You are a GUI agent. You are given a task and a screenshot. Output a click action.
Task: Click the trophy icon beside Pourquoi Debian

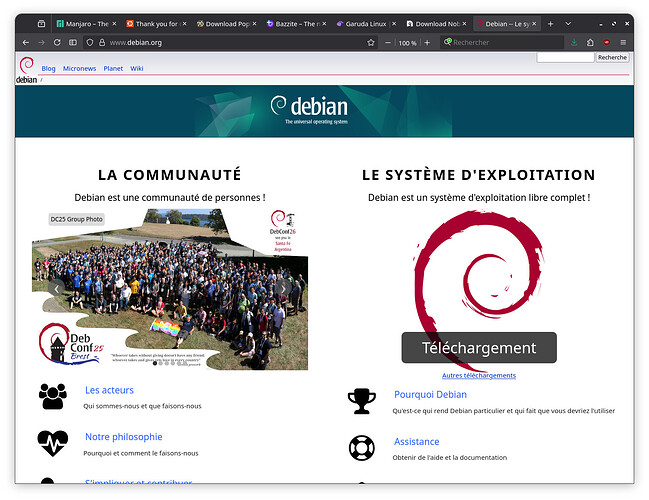pos(361,401)
